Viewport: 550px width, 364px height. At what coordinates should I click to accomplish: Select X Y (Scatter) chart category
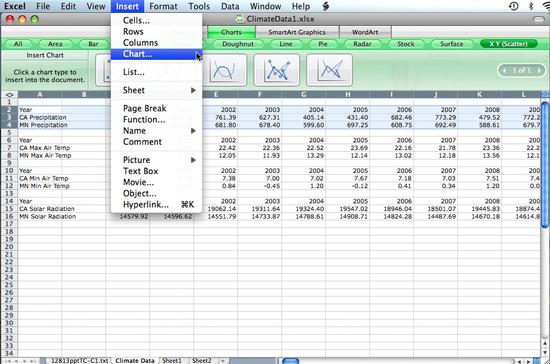coord(509,44)
